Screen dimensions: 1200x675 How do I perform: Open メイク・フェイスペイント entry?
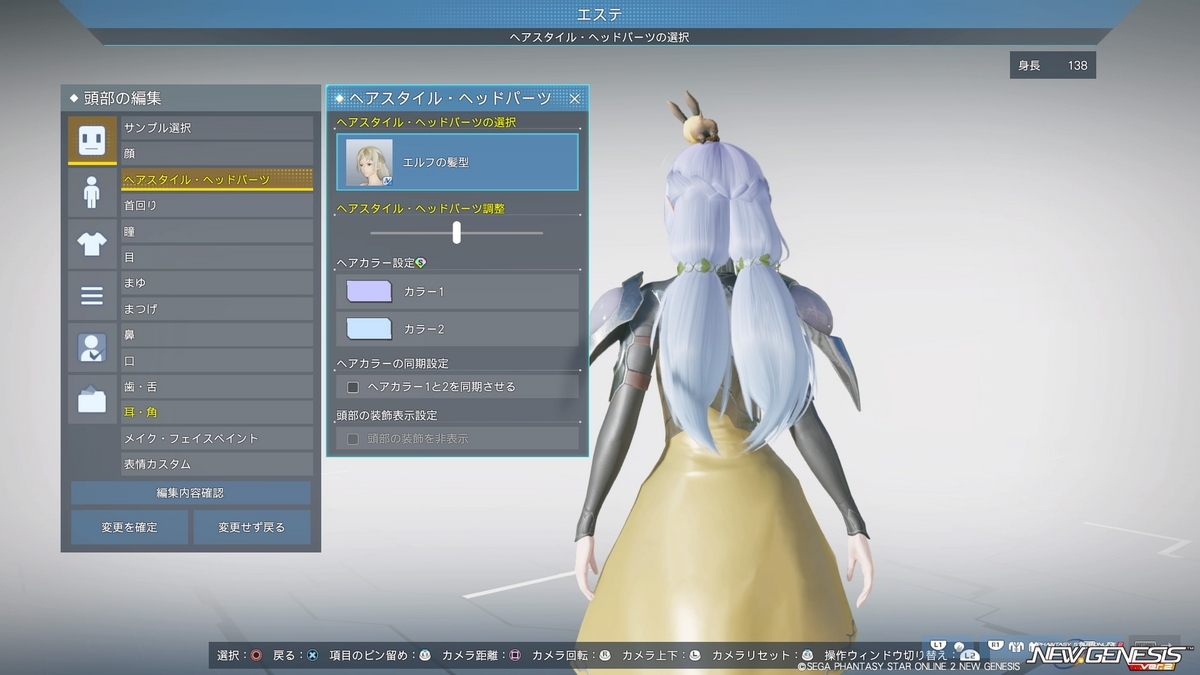point(217,438)
